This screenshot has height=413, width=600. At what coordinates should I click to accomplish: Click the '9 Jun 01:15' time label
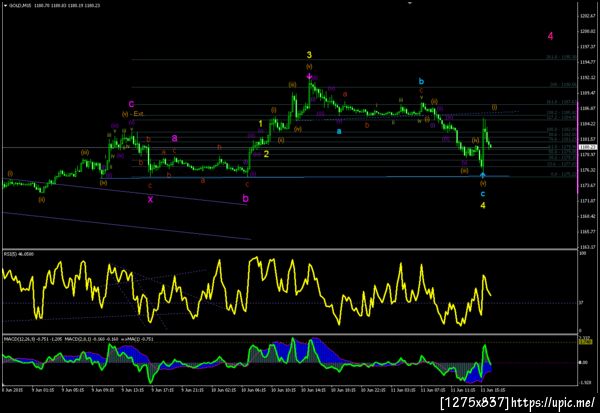43,390
